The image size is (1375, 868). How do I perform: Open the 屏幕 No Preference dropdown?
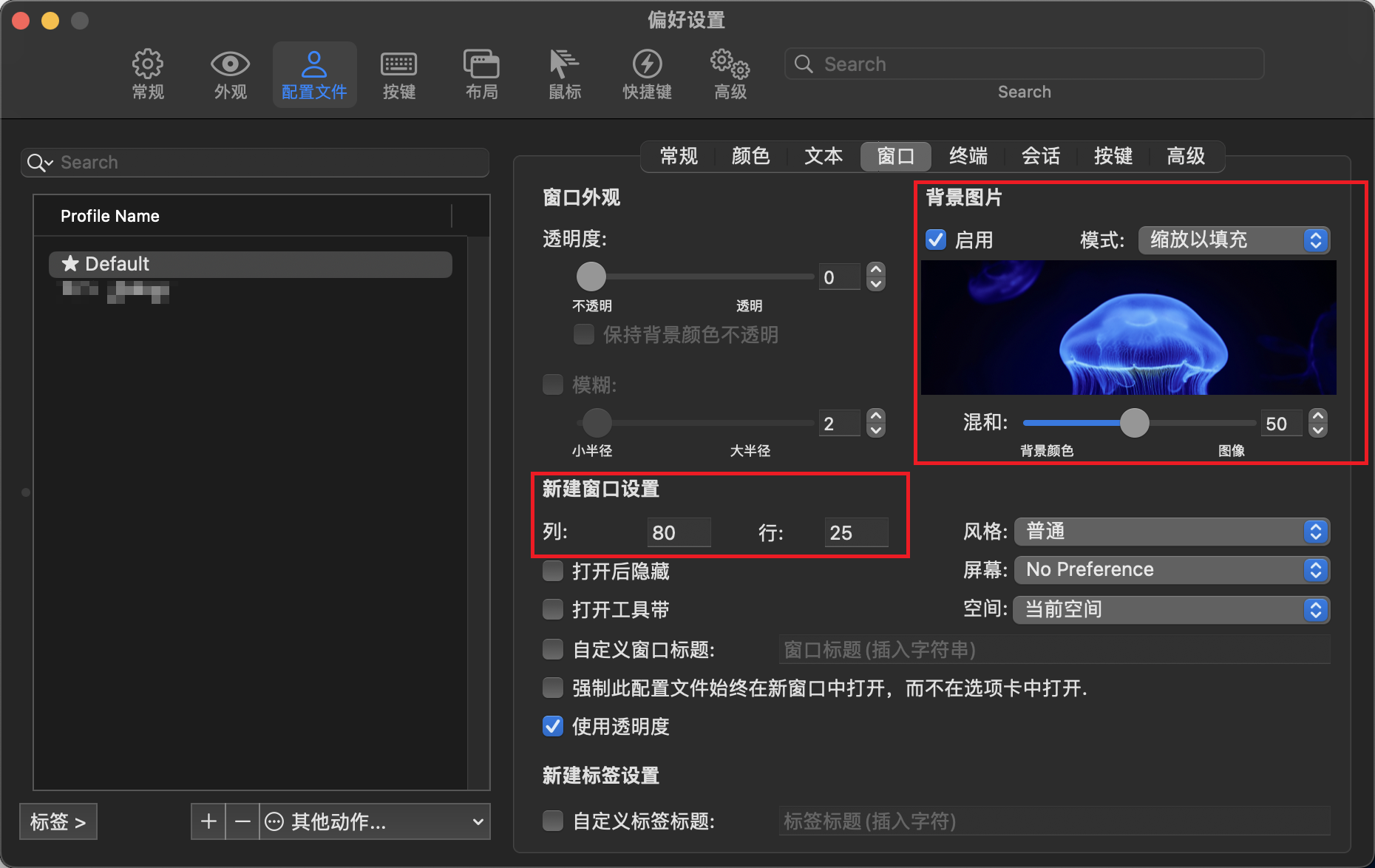coord(1172,569)
